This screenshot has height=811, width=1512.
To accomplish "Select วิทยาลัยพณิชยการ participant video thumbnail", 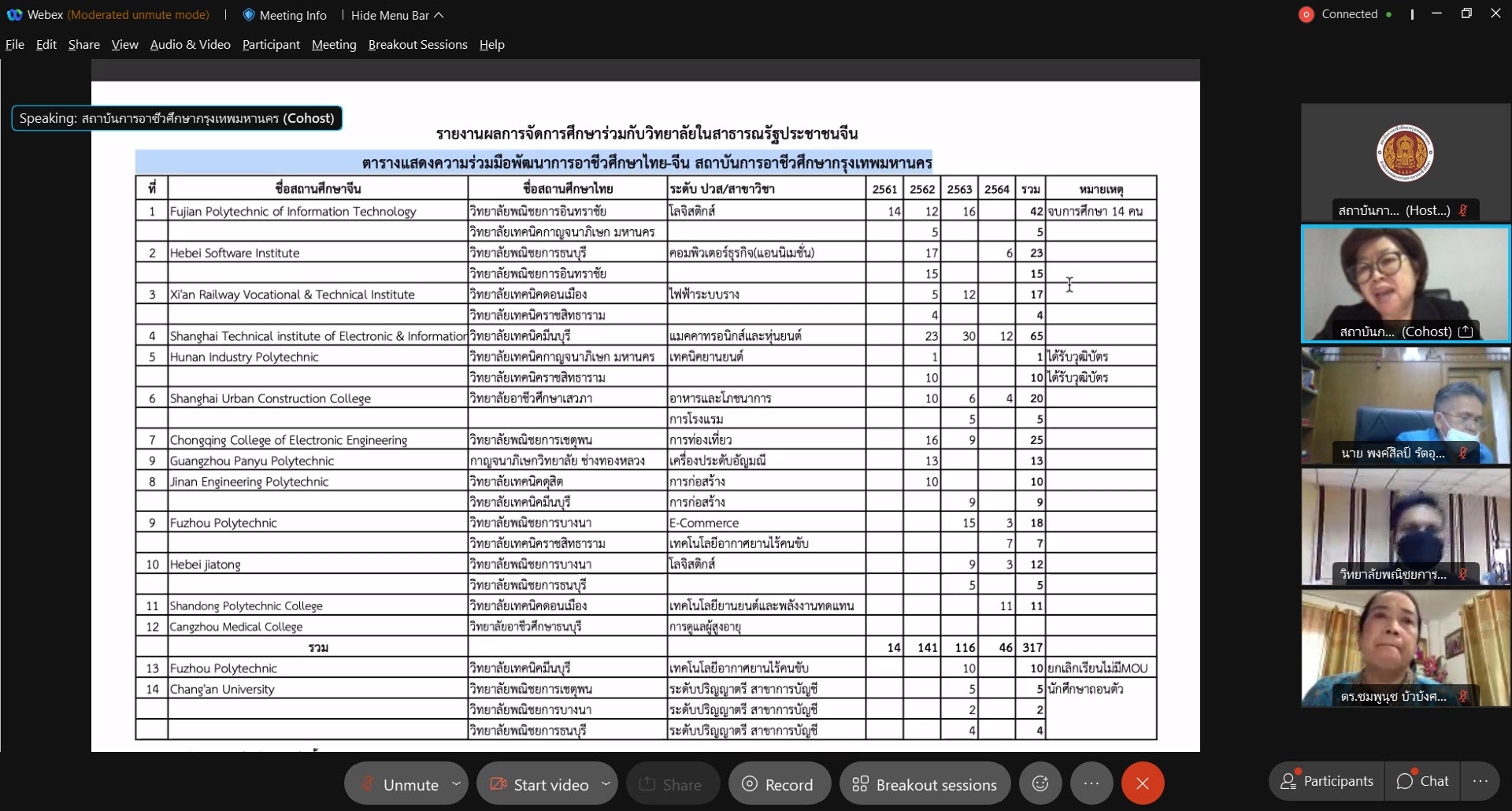I will click(1406, 527).
